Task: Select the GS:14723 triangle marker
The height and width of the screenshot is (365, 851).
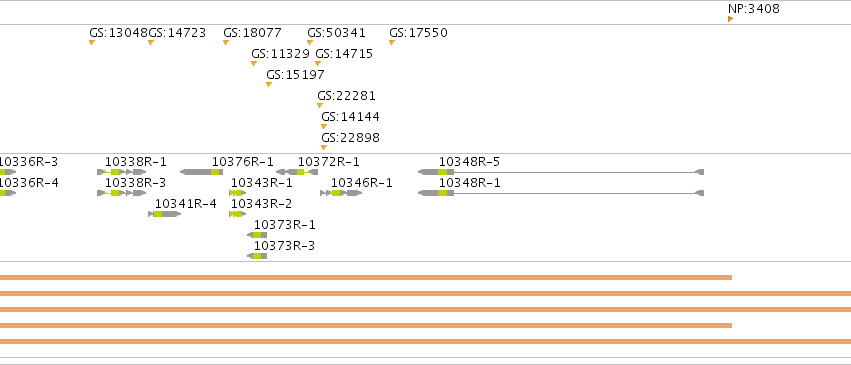Action: point(151,42)
